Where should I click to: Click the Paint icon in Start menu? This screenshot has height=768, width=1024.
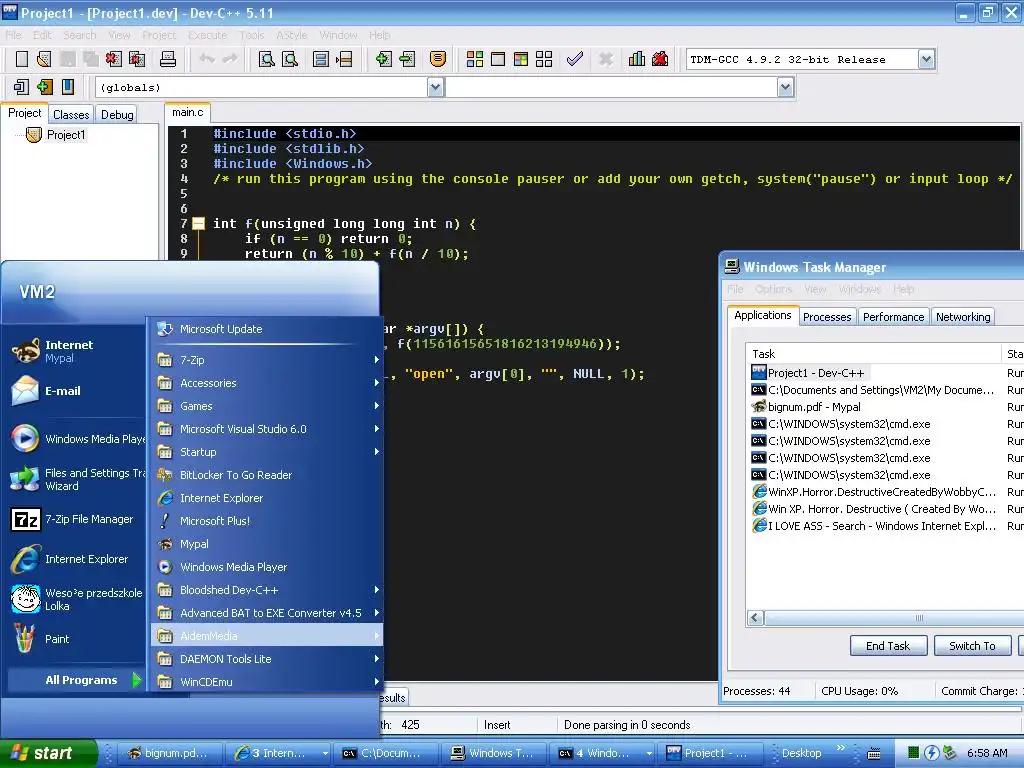pos(25,639)
